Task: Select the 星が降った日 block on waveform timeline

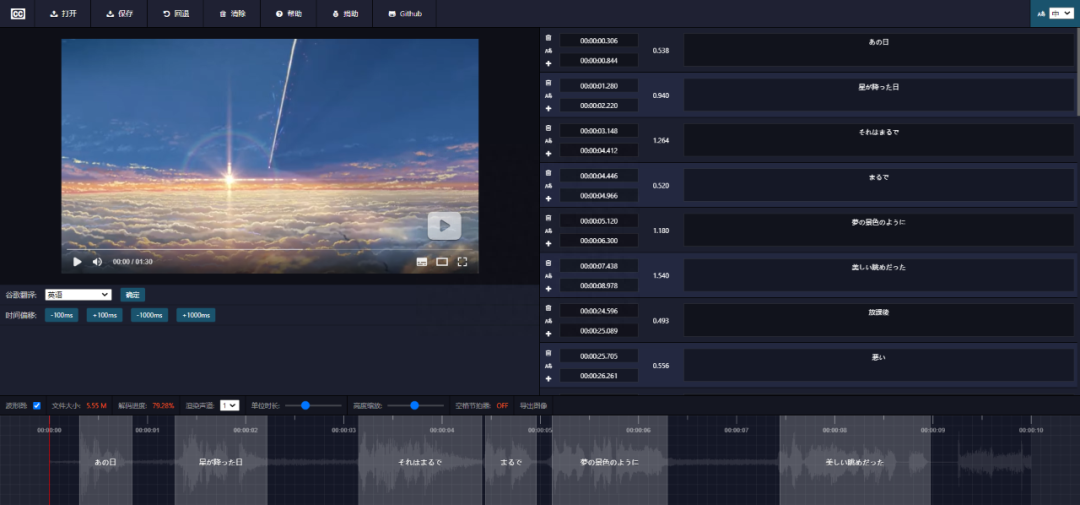Action: (x=221, y=460)
